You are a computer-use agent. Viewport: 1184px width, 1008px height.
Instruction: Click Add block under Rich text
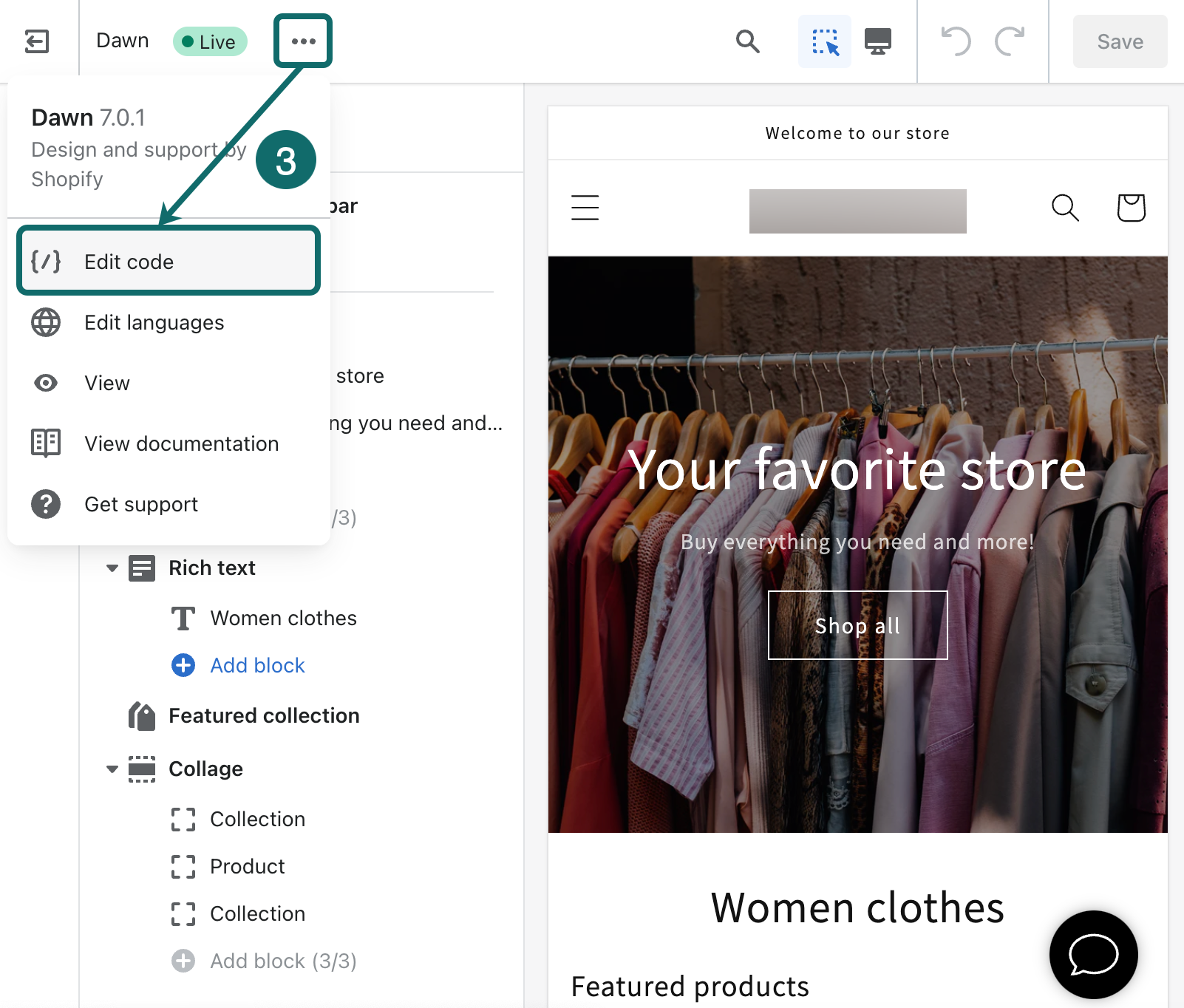(x=256, y=665)
